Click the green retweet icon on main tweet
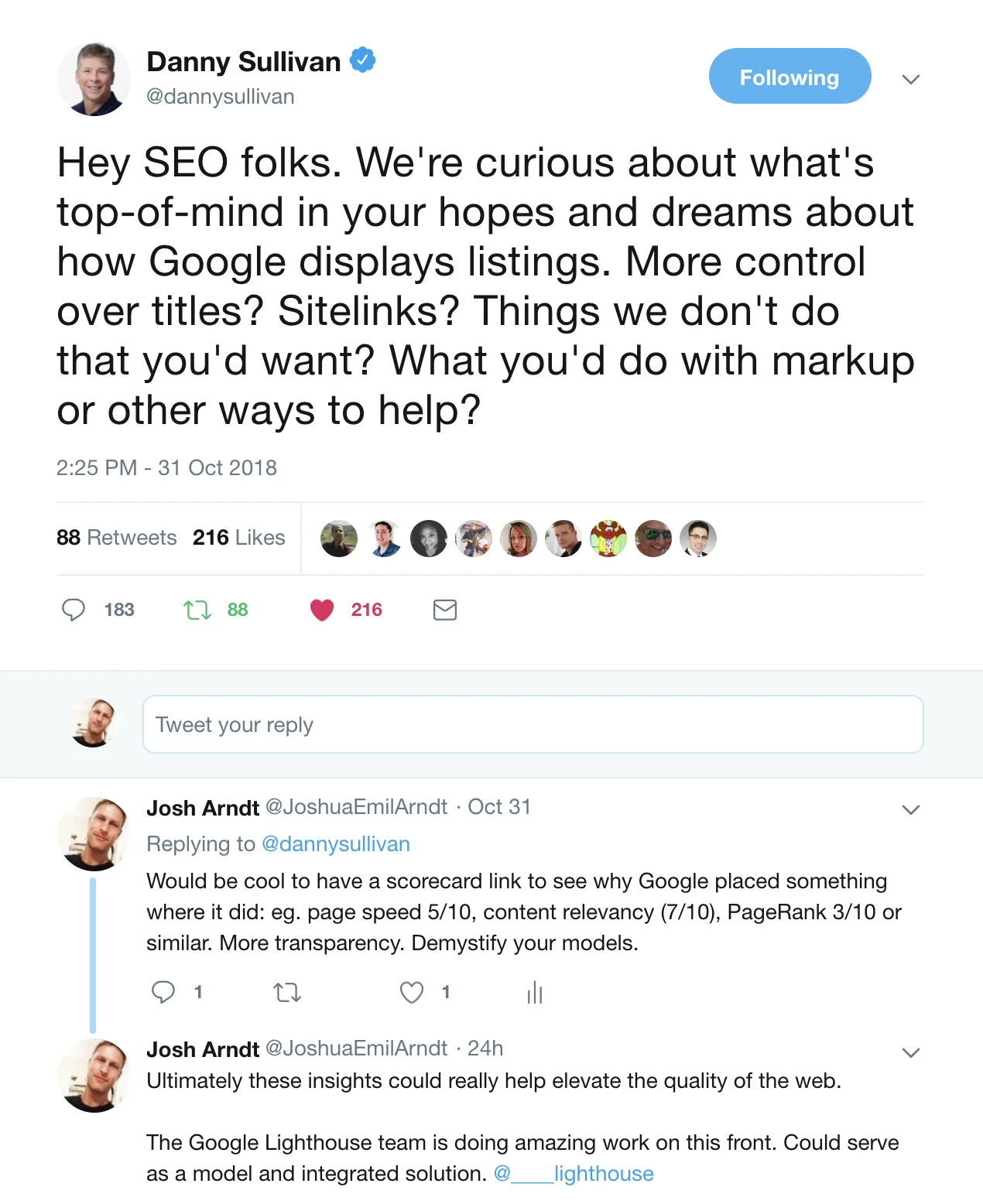Image resolution: width=983 pixels, height=1204 pixels. tap(197, 611)
